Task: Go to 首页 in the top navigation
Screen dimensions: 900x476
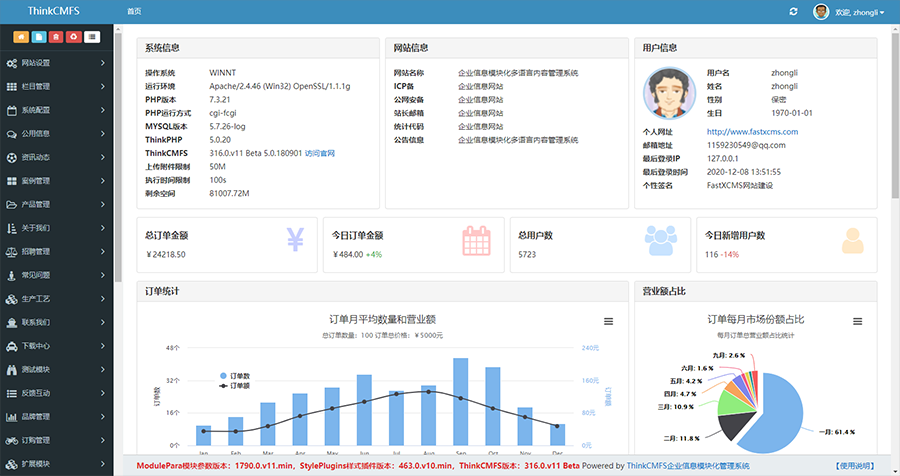Action: pos(135,11)
